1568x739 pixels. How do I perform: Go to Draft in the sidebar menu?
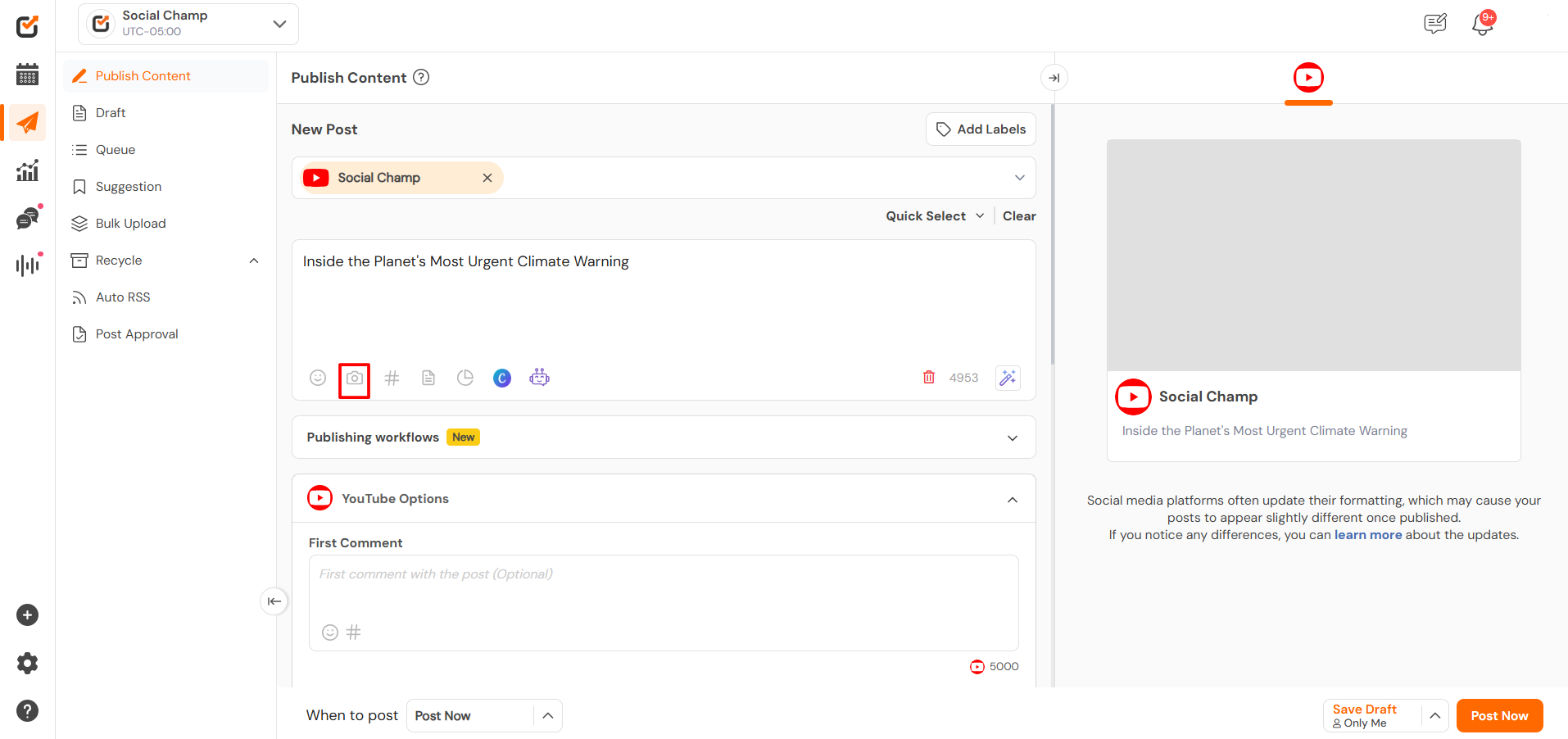(111, 113)
